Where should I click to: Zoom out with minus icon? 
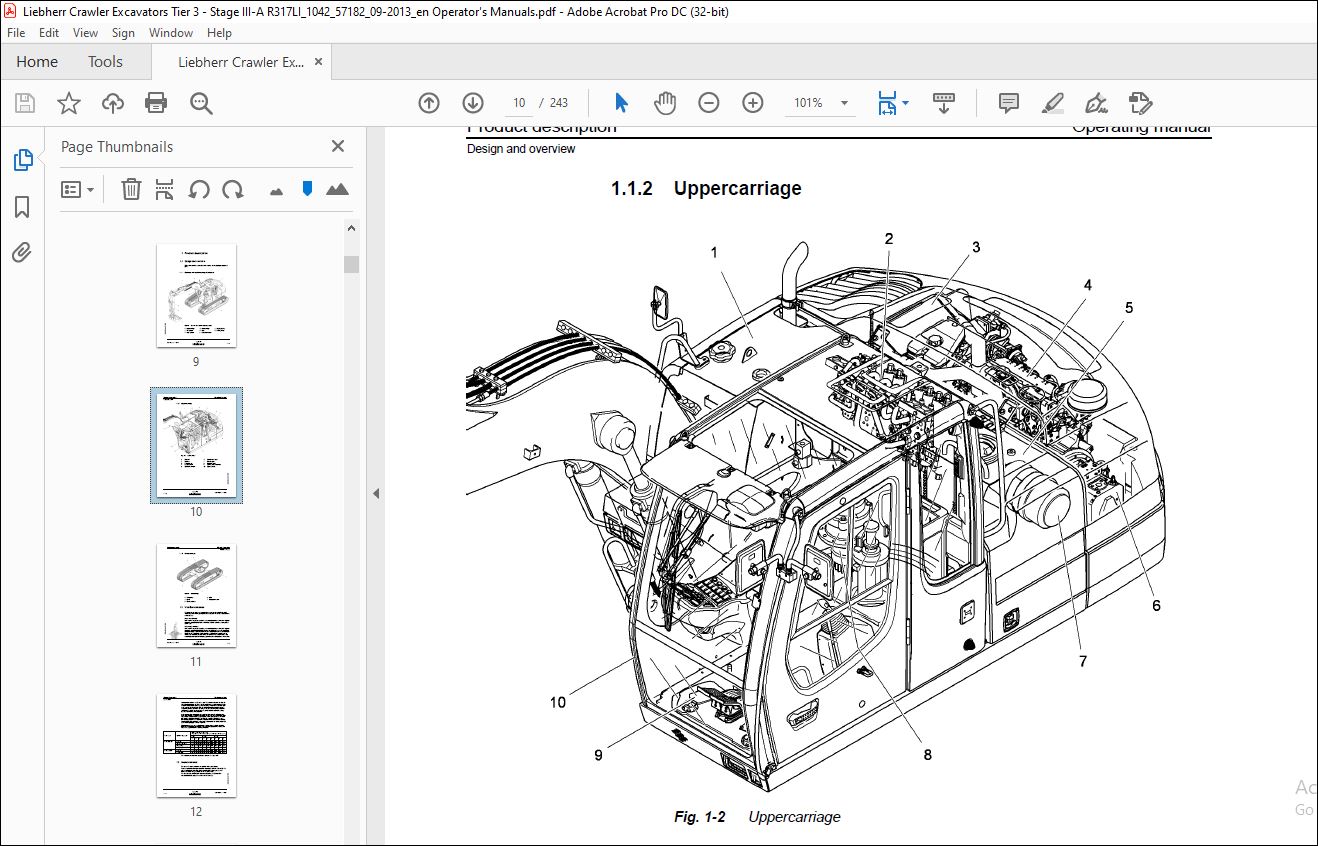coord(709,103)
